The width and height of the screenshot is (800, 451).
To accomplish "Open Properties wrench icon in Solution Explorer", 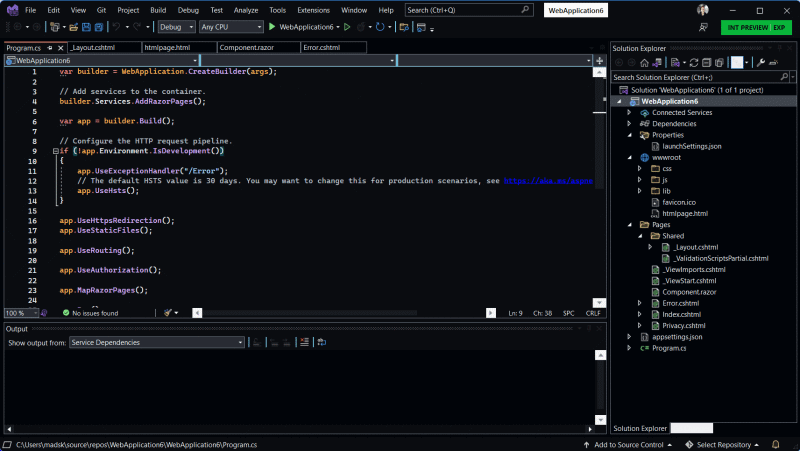I will coord(761,62).
